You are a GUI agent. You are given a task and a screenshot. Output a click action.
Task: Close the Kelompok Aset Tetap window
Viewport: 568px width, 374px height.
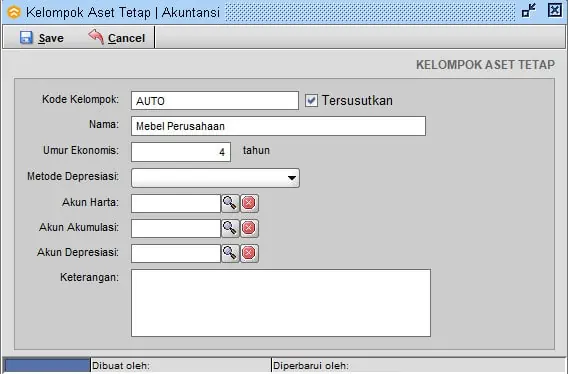point(555,10)
